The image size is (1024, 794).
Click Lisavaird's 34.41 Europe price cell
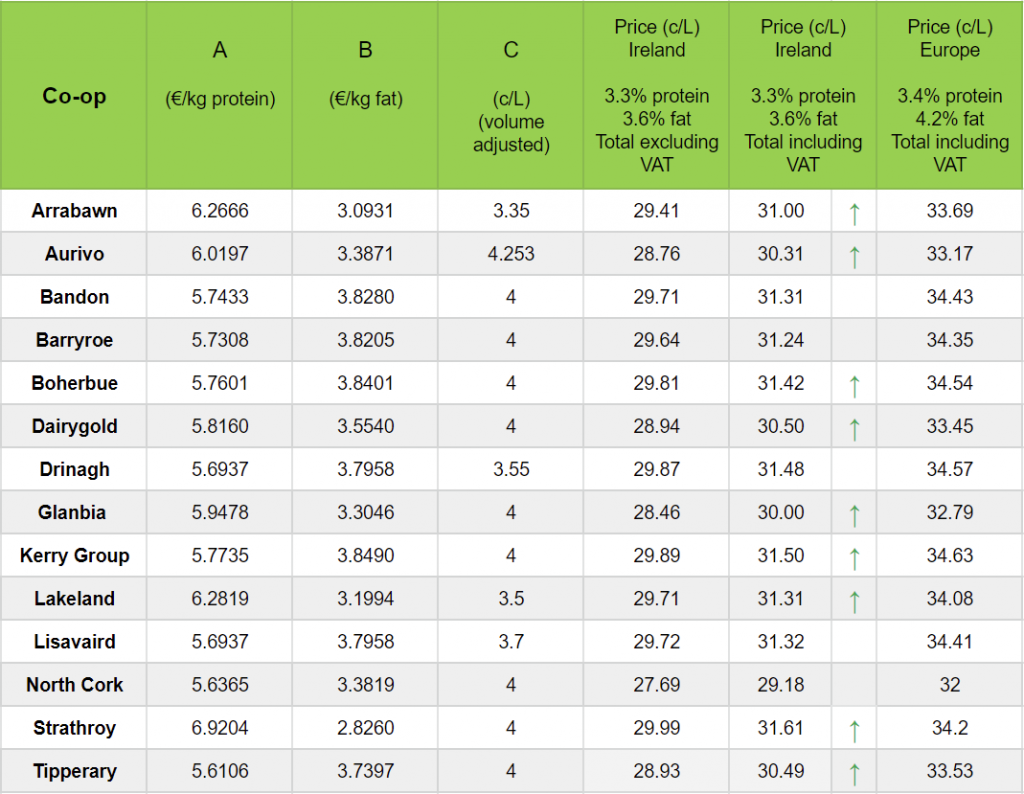pos(949,642)
